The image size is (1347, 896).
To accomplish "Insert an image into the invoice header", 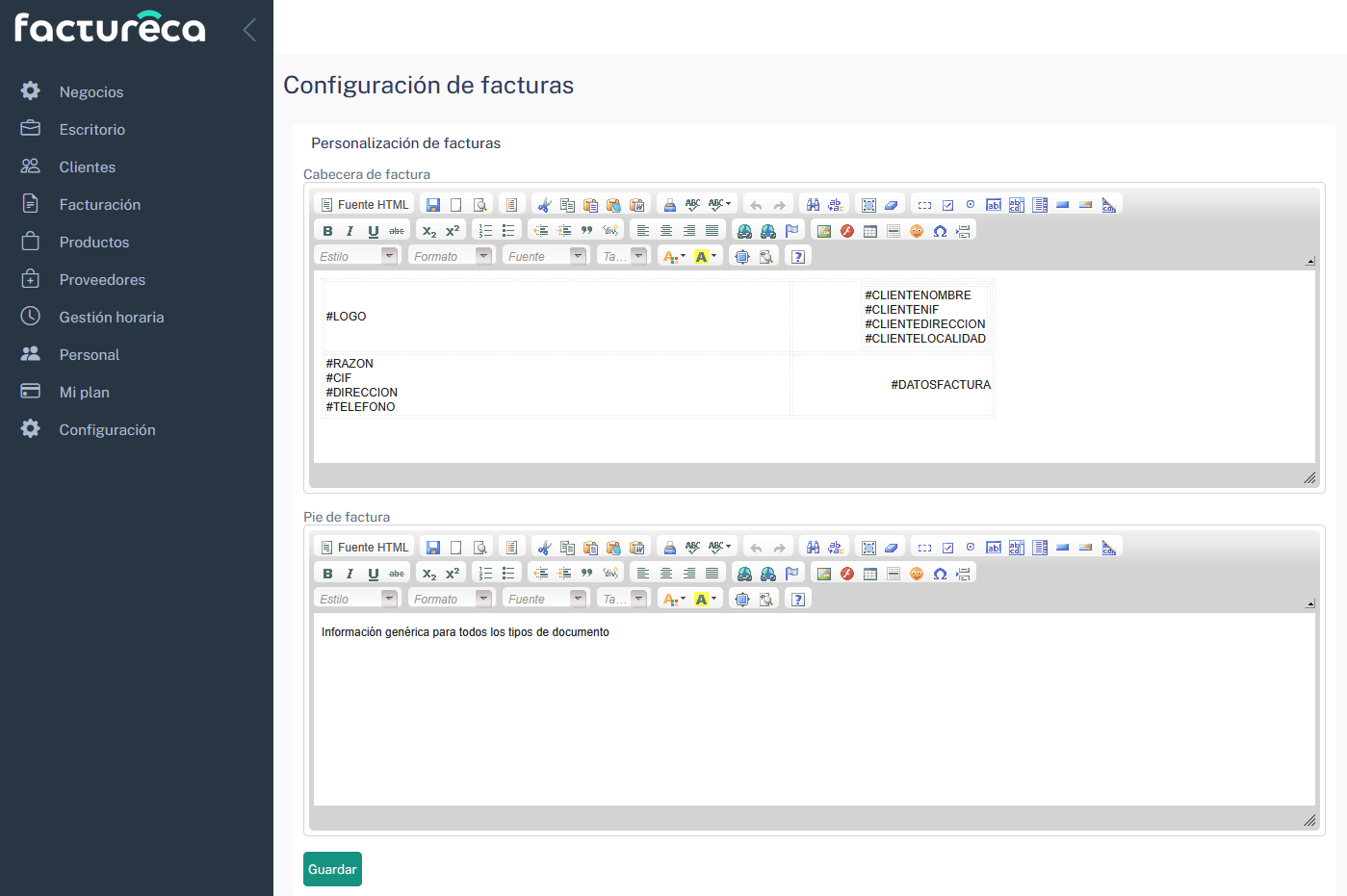I will pos(823,229).
